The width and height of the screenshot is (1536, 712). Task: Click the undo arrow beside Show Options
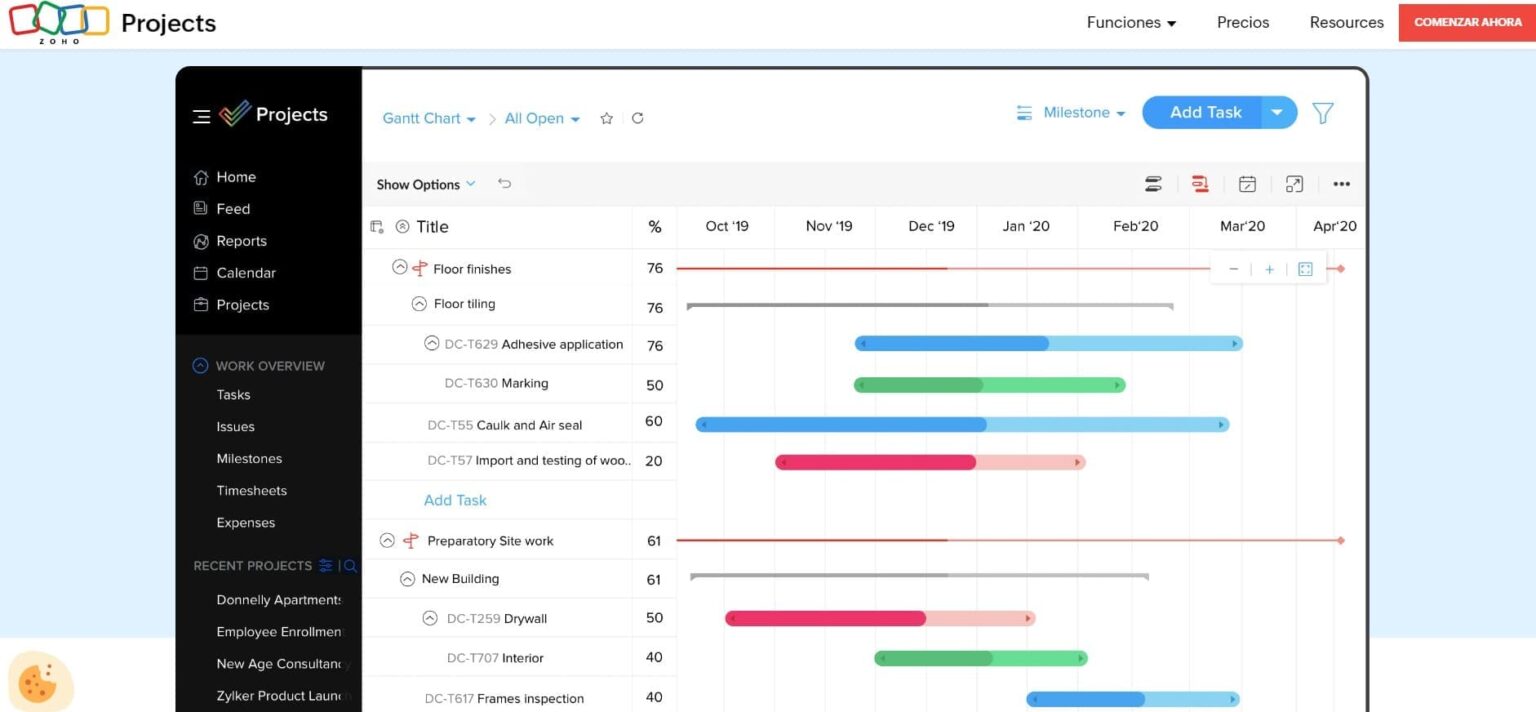click(505, 184)
